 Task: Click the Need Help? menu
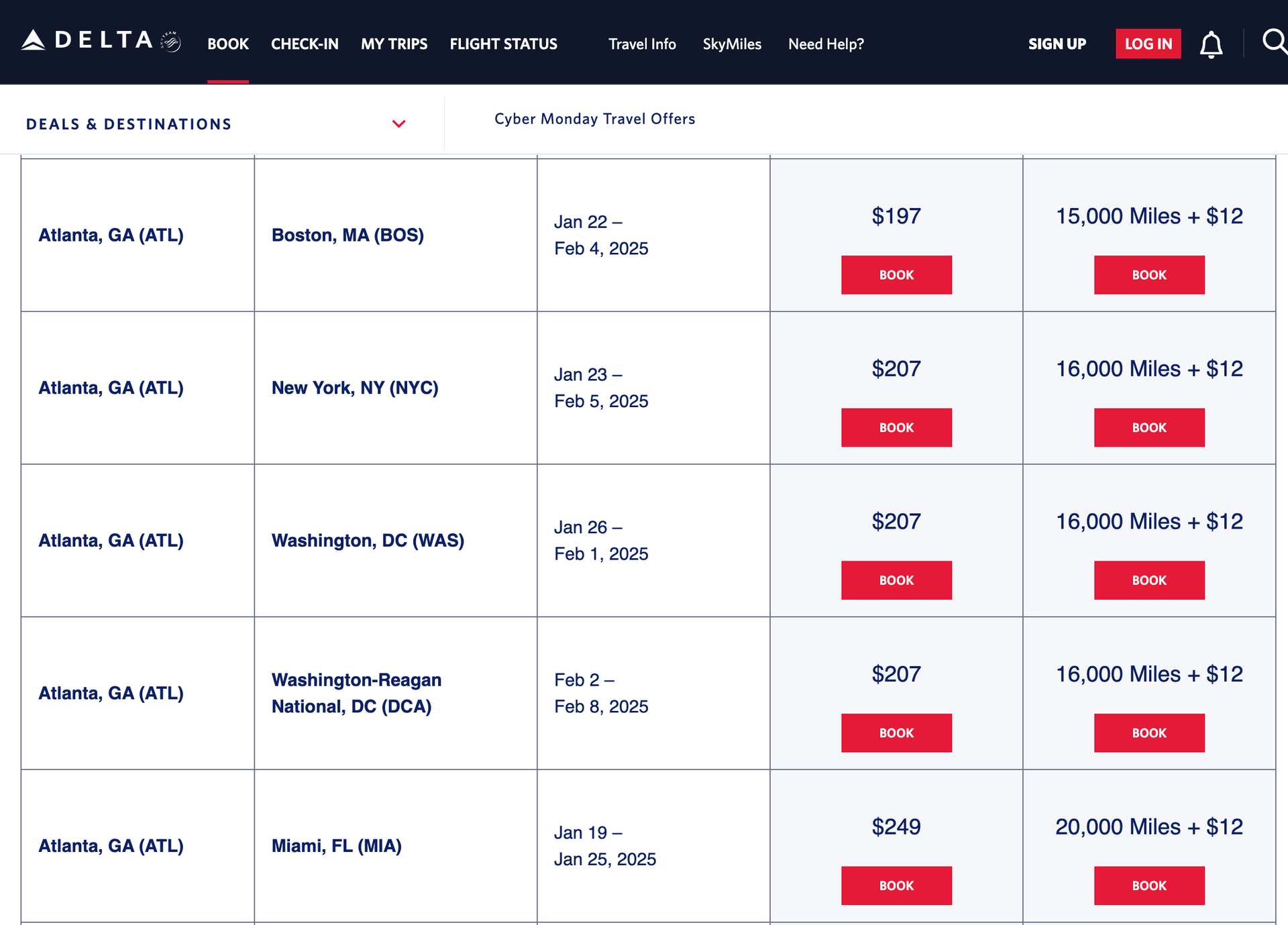826,44
